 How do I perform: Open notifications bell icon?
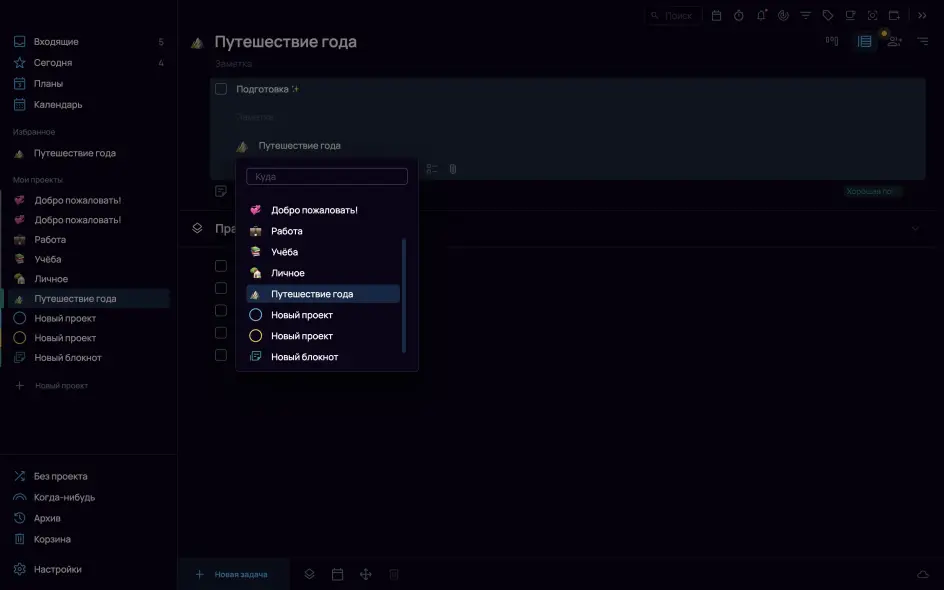761,15
